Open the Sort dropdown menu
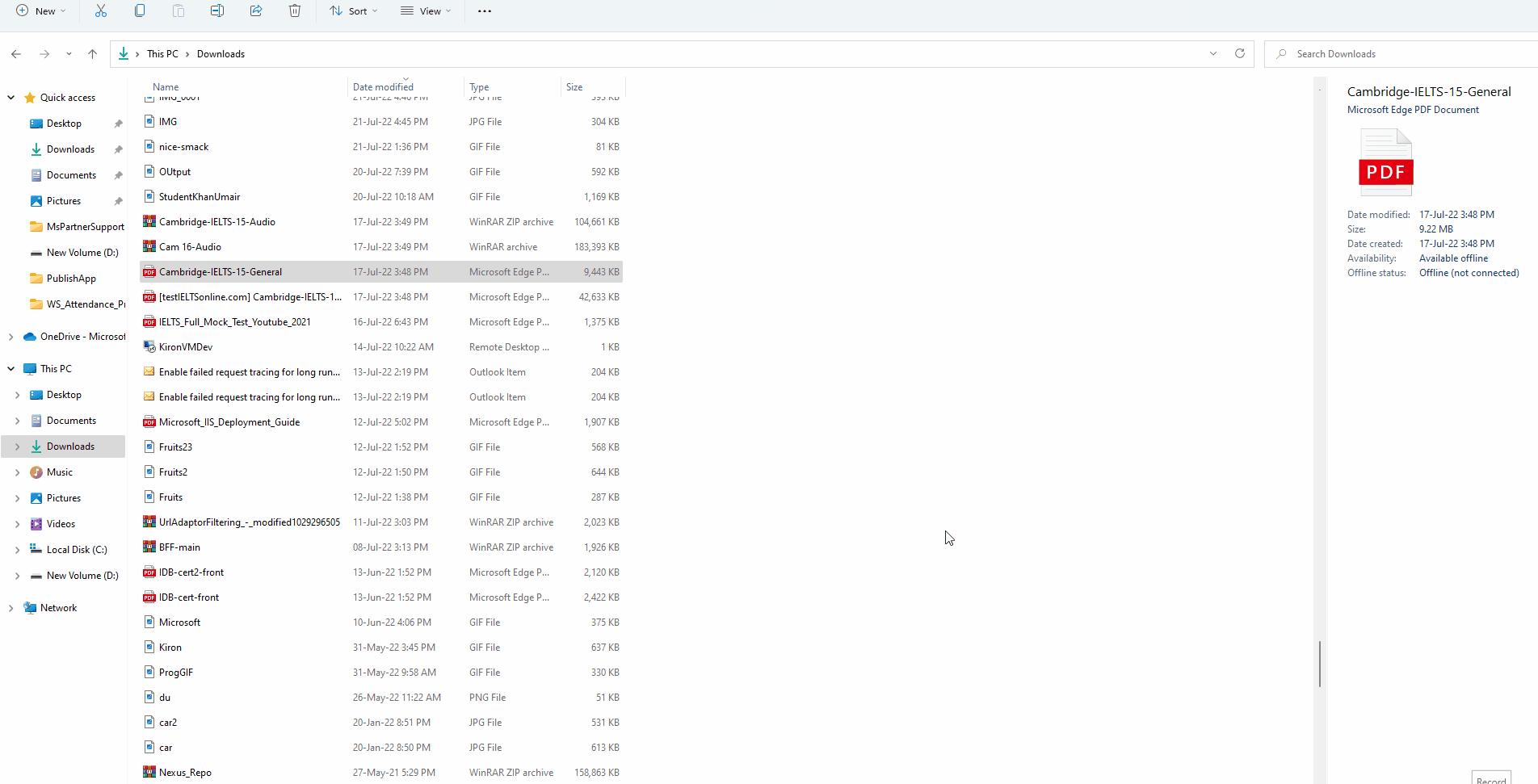The height and width of the screenshot is (784, 1538). (x=354, y=10)
